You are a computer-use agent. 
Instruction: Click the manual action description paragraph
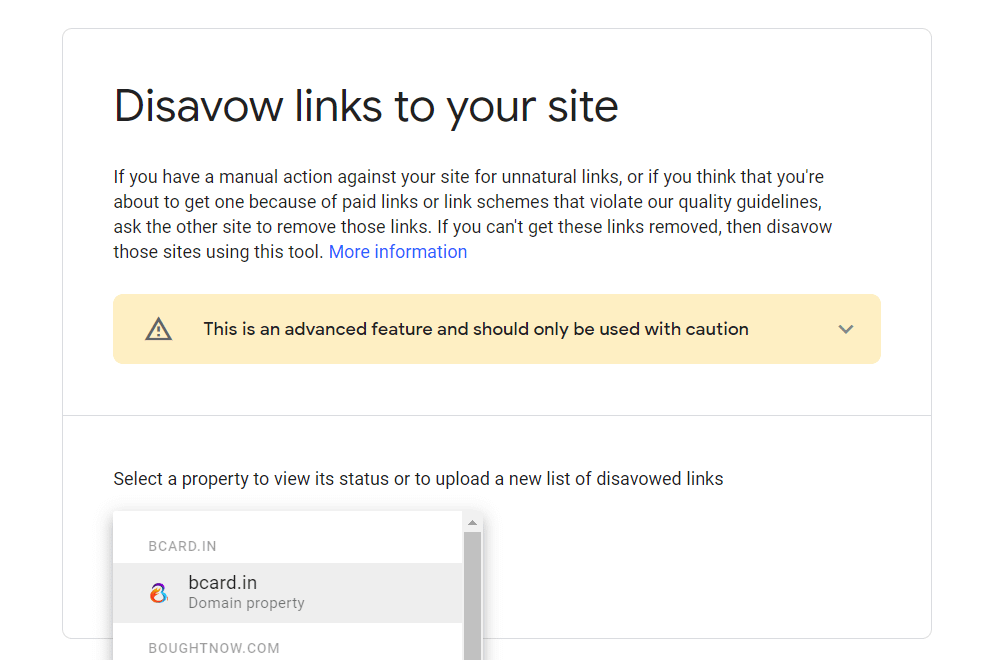473,214
